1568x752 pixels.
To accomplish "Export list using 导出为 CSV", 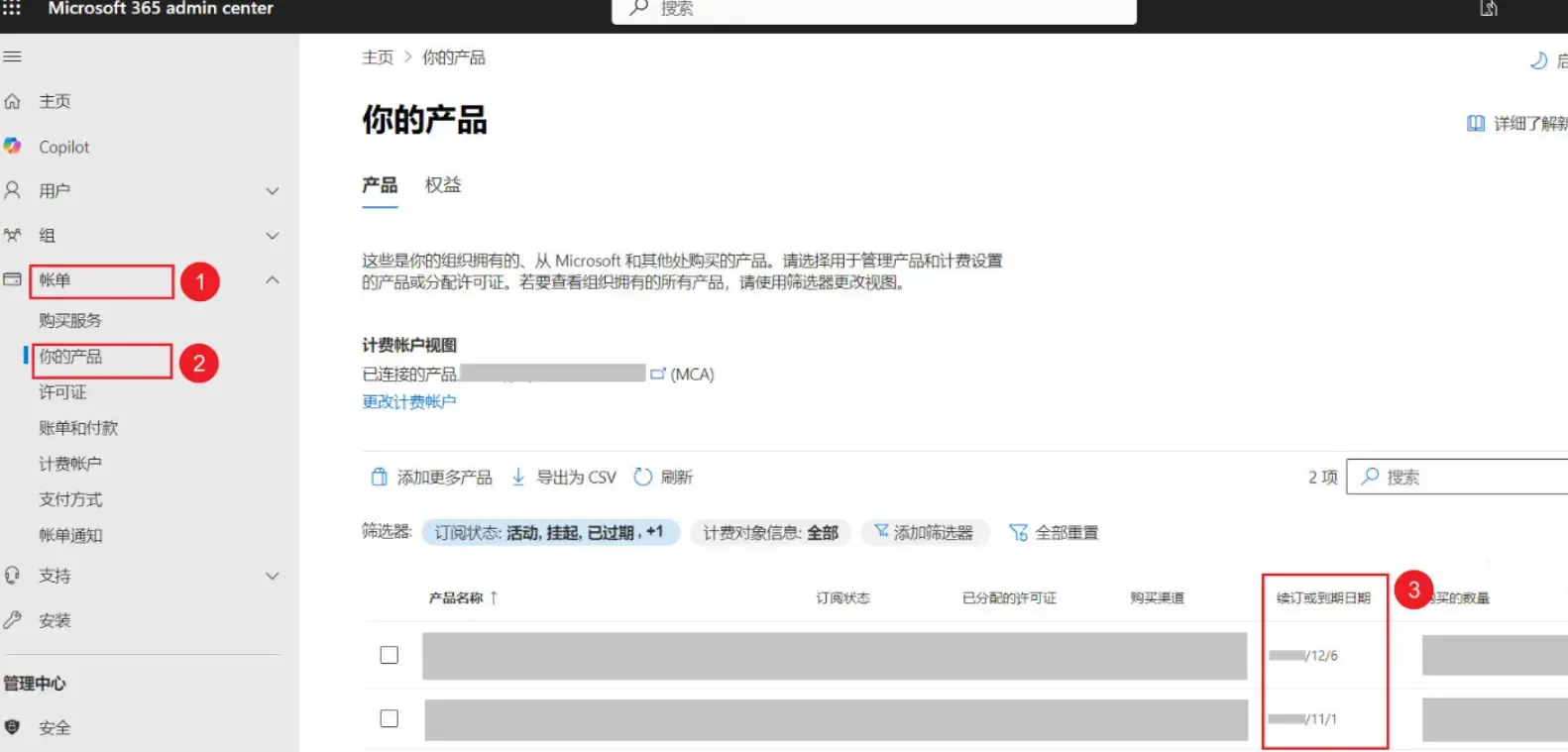I will (563, 477).
